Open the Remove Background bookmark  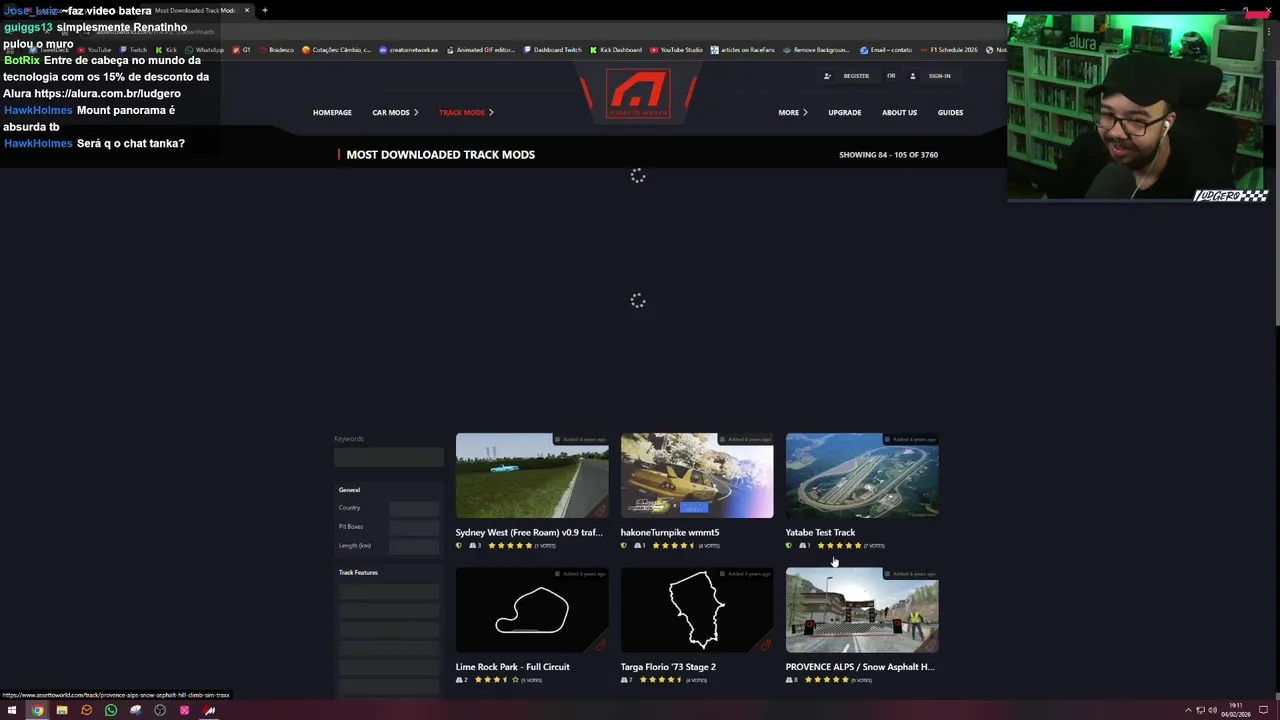click(816, 50)
